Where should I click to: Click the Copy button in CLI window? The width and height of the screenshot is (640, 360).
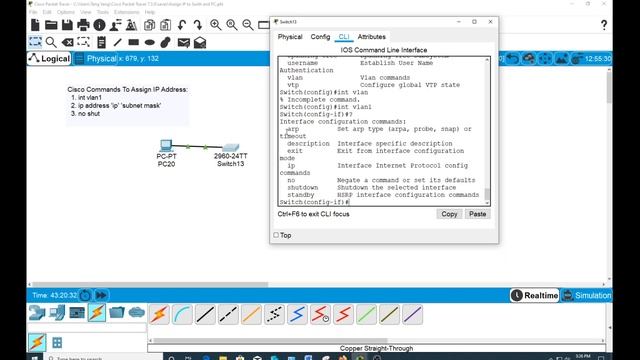pos(449,214)
